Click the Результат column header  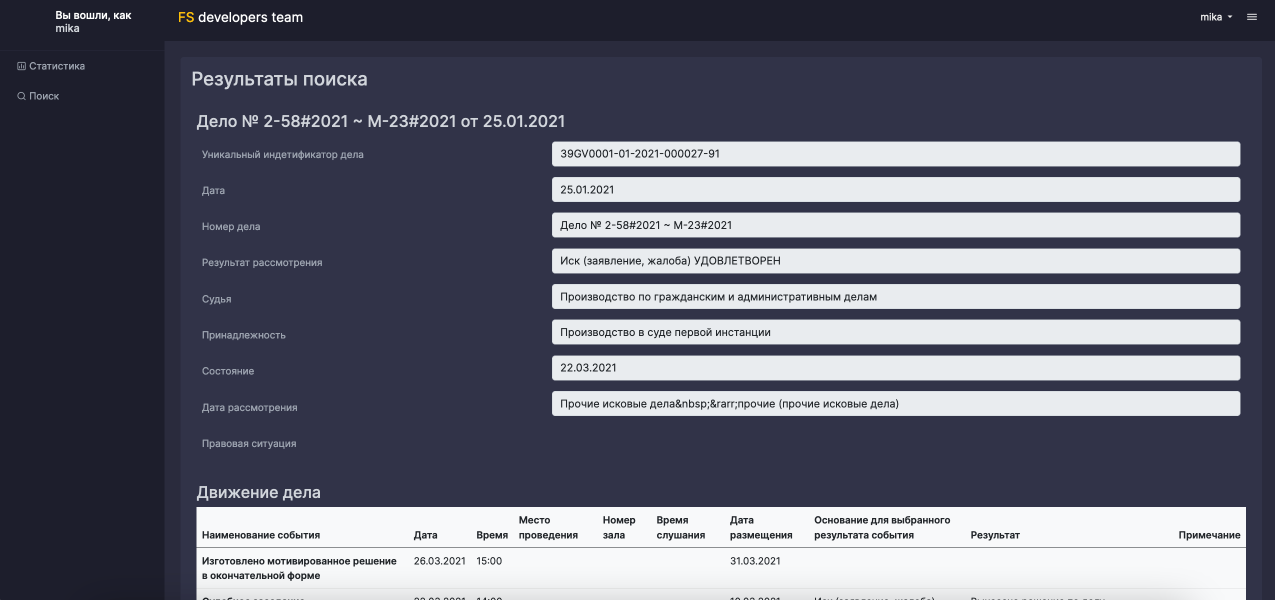point(995,535)
